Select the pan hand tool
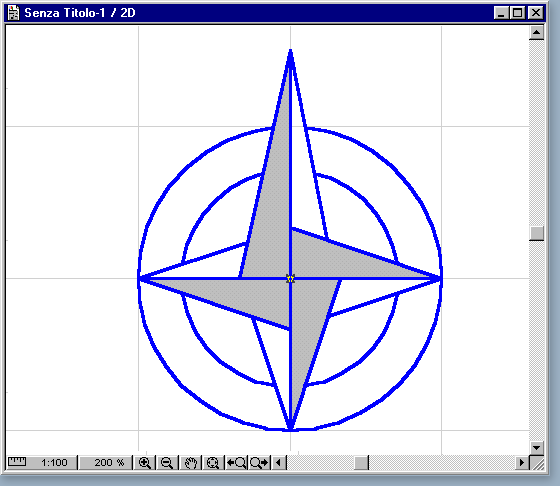 (191, 463)
